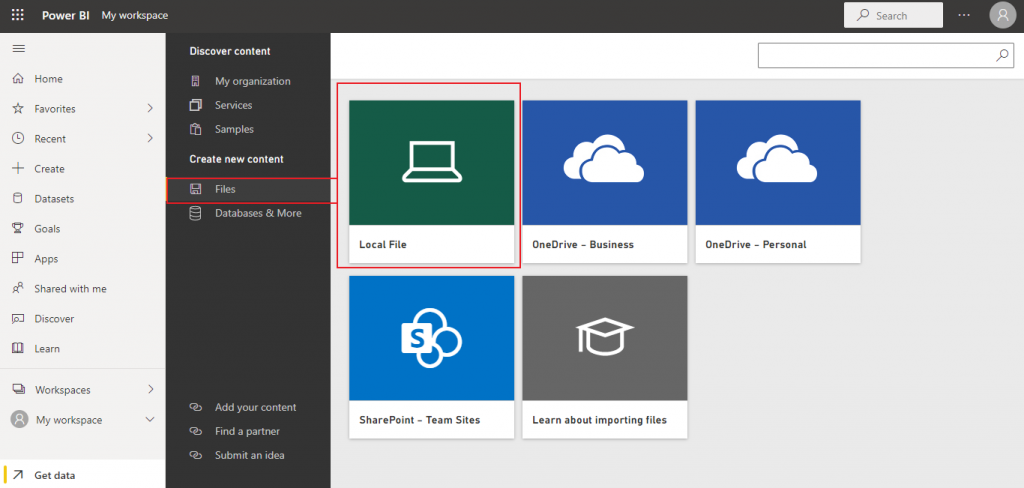Expand the Favorites flyout chevron

(150, 108)
